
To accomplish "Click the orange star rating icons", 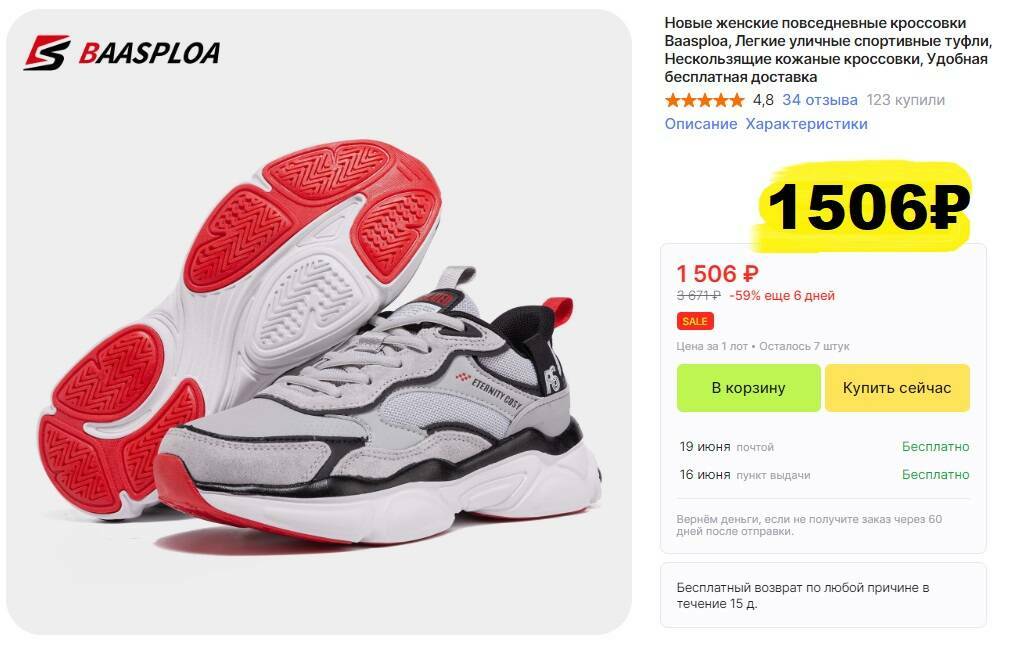I will (704, 100).
